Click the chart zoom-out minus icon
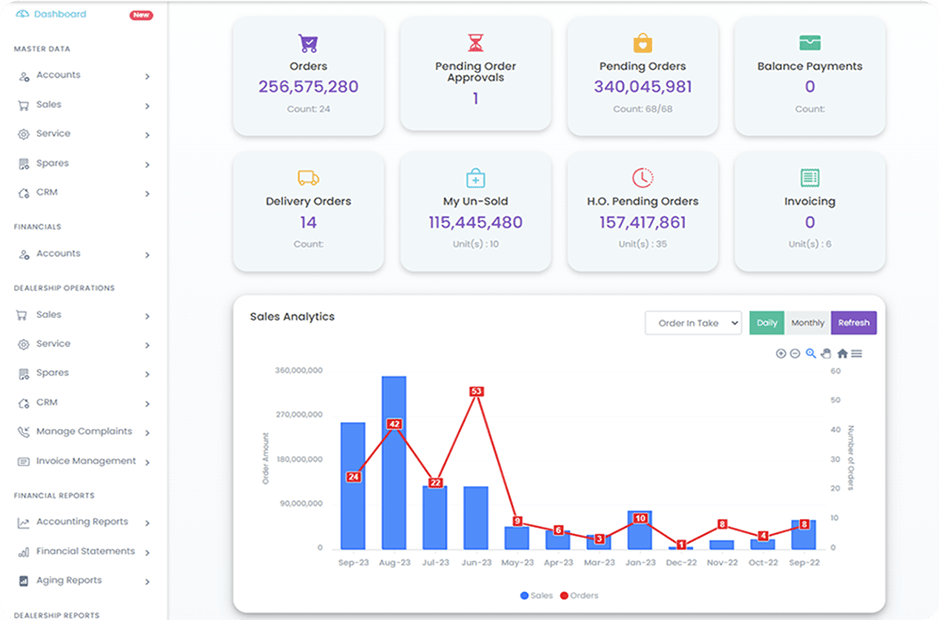This screenshot has width=939, height=620. (795, 353)
